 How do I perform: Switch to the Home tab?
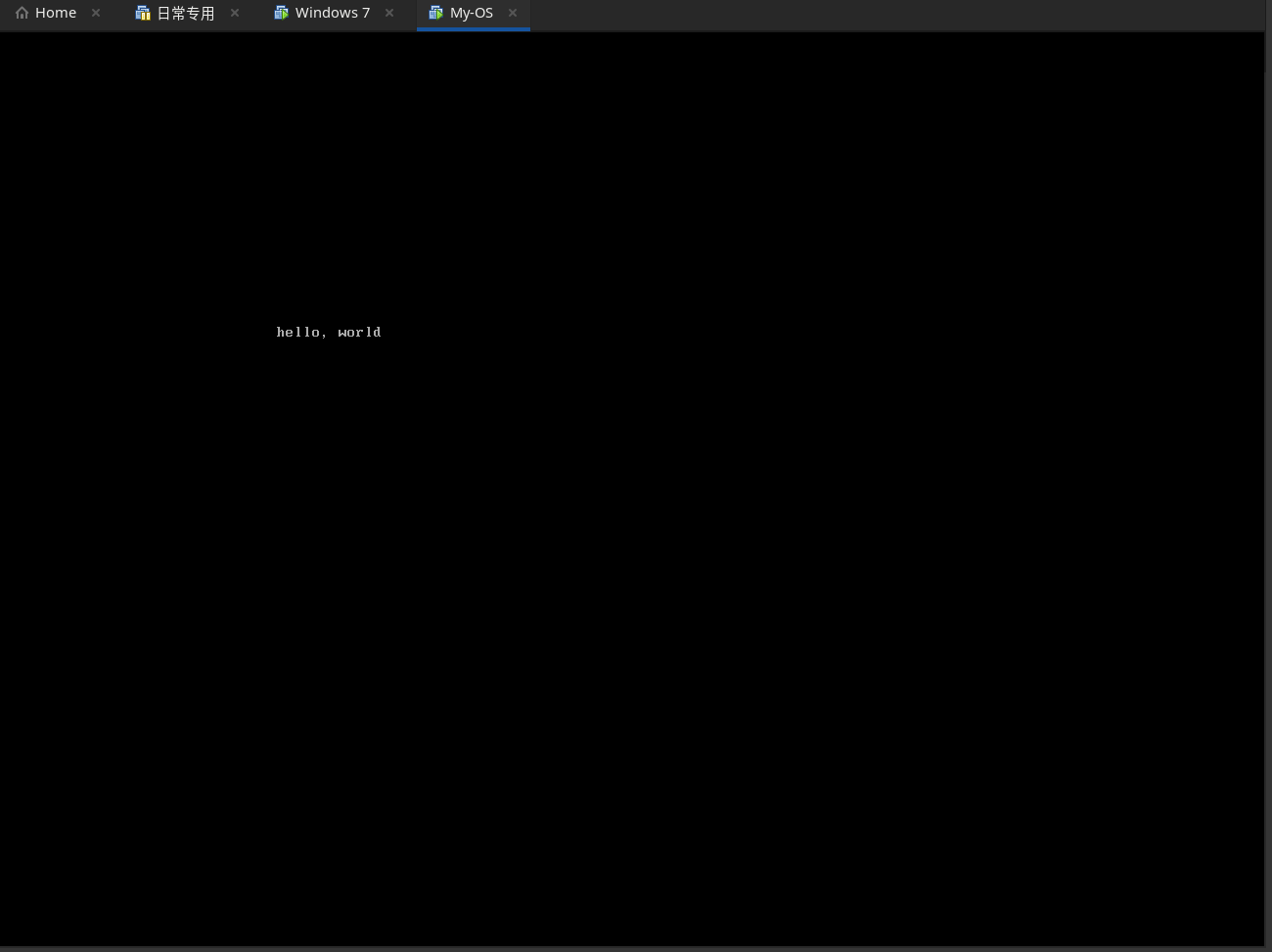(56, 14)
